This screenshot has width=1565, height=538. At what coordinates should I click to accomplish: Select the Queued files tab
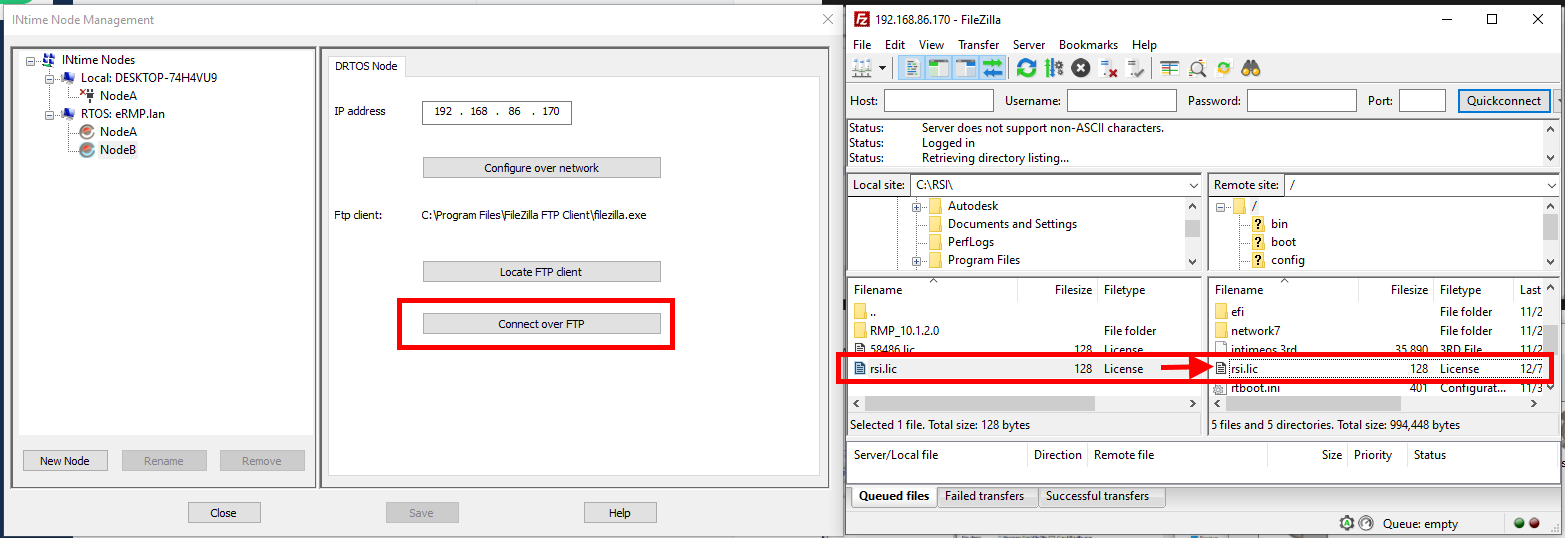(x=893, y=496)
